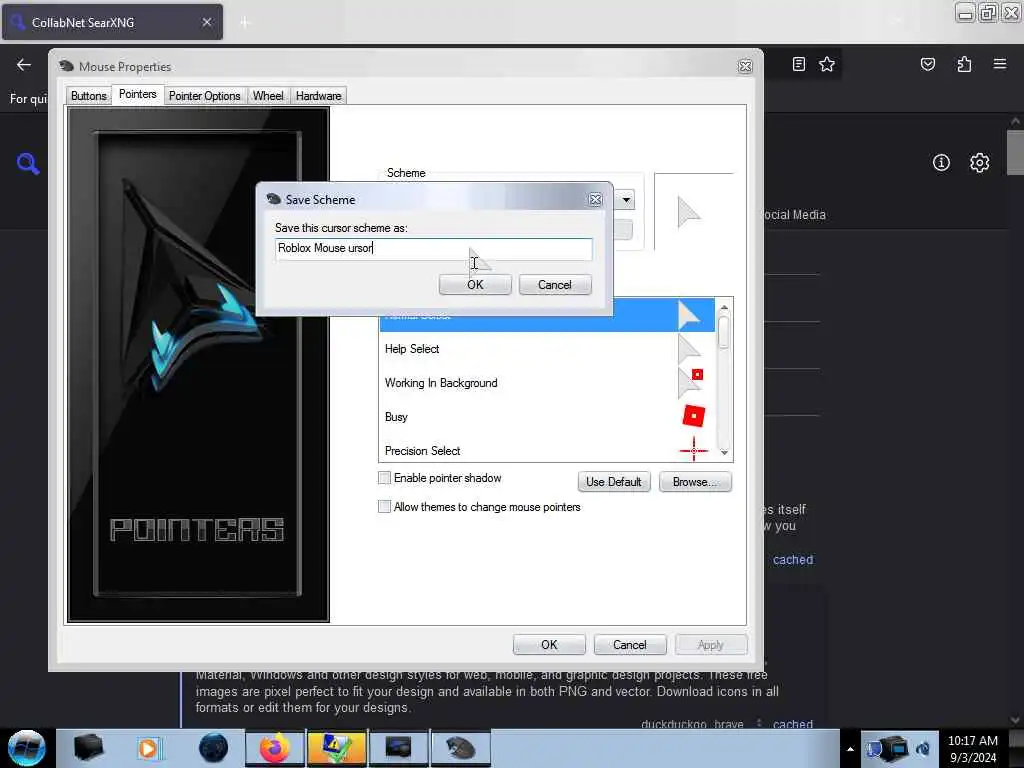Open the Pointer Options tab

tap(204, 95)
